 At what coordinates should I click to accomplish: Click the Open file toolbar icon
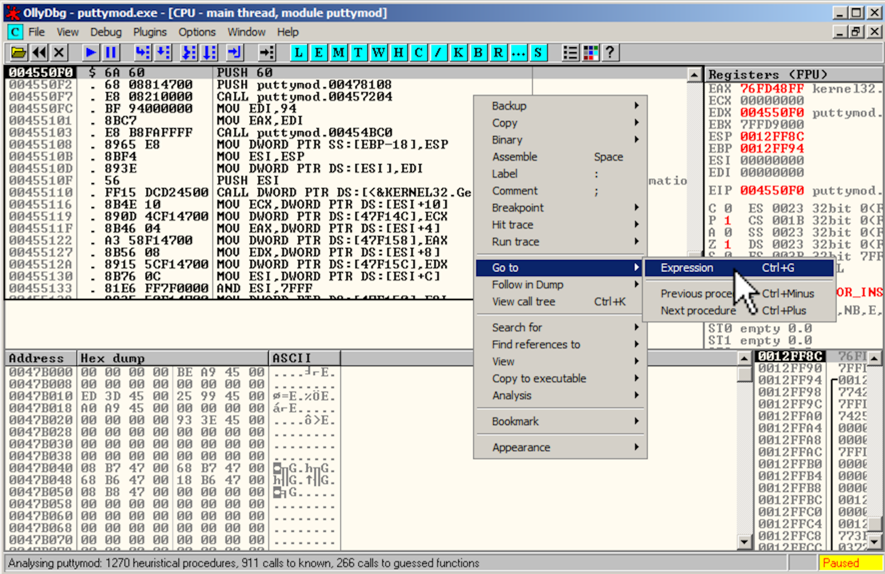(18, 52)
